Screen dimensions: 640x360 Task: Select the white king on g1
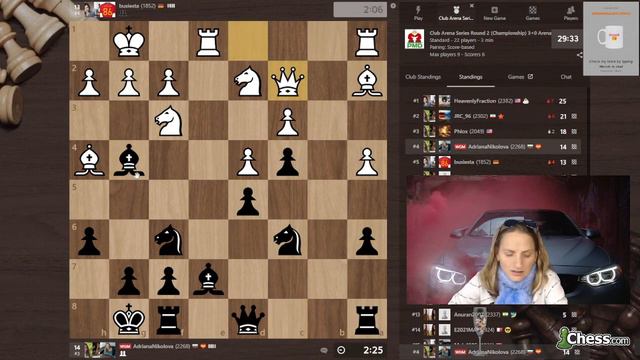[129, 41]
